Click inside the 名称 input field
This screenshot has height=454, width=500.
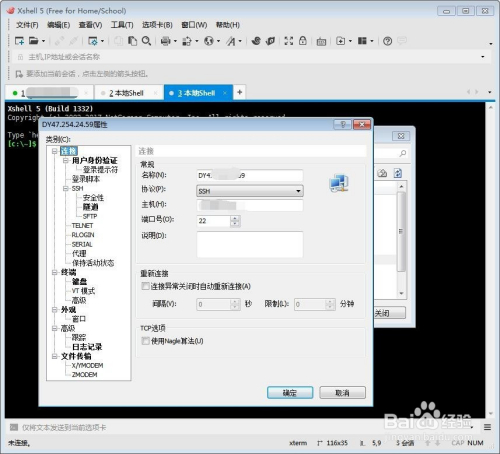[x=250, y=175]
